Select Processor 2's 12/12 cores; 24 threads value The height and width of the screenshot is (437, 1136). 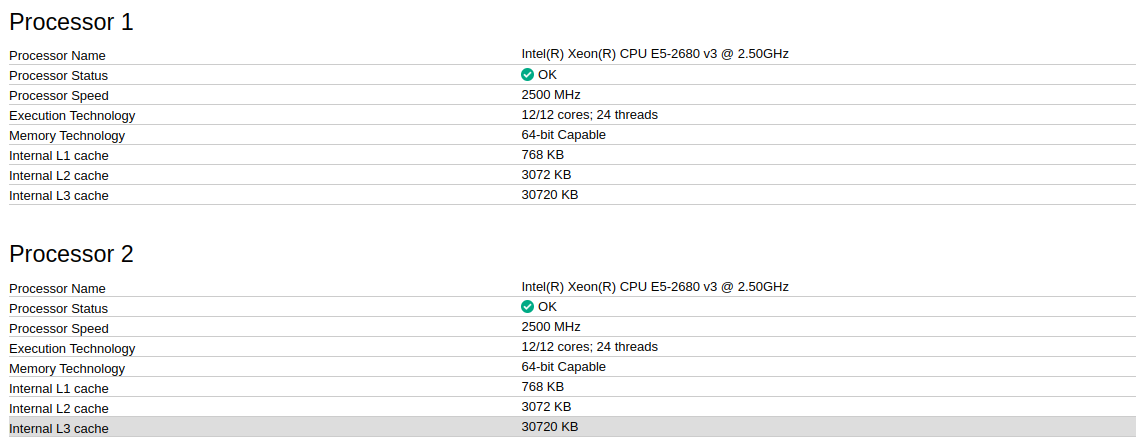(590, 347)
